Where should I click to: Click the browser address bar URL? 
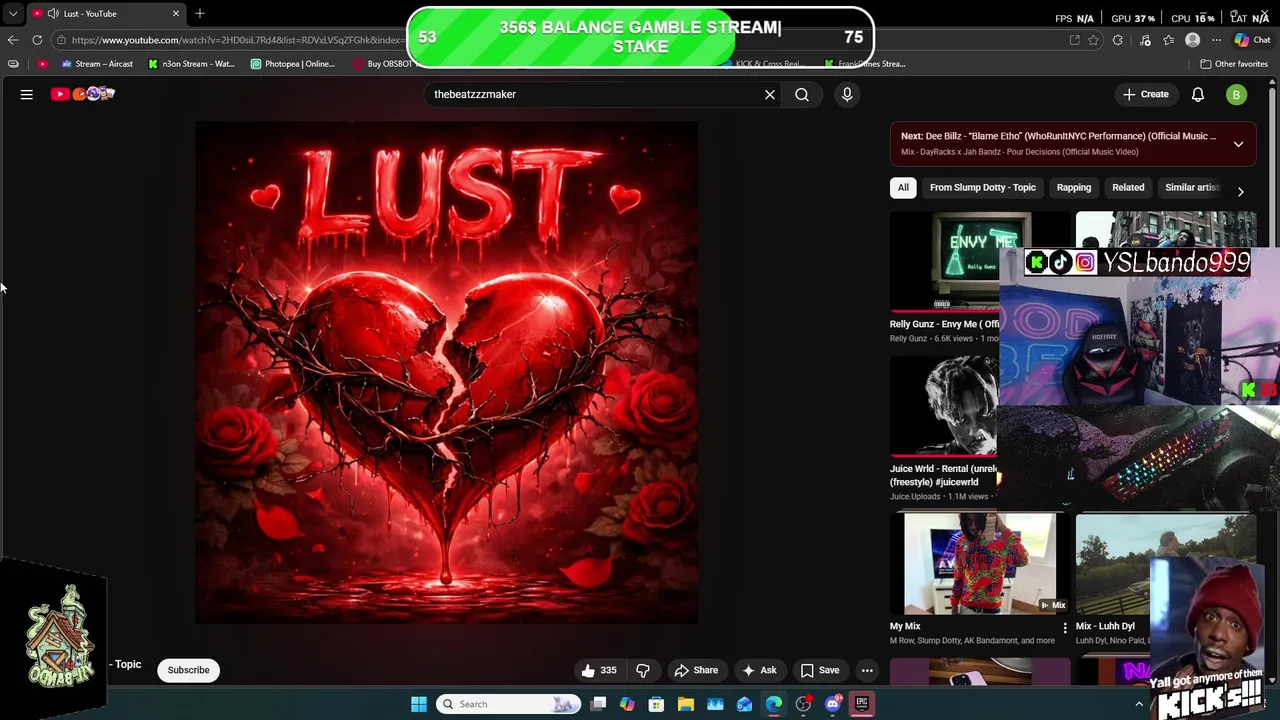(238, 40)
